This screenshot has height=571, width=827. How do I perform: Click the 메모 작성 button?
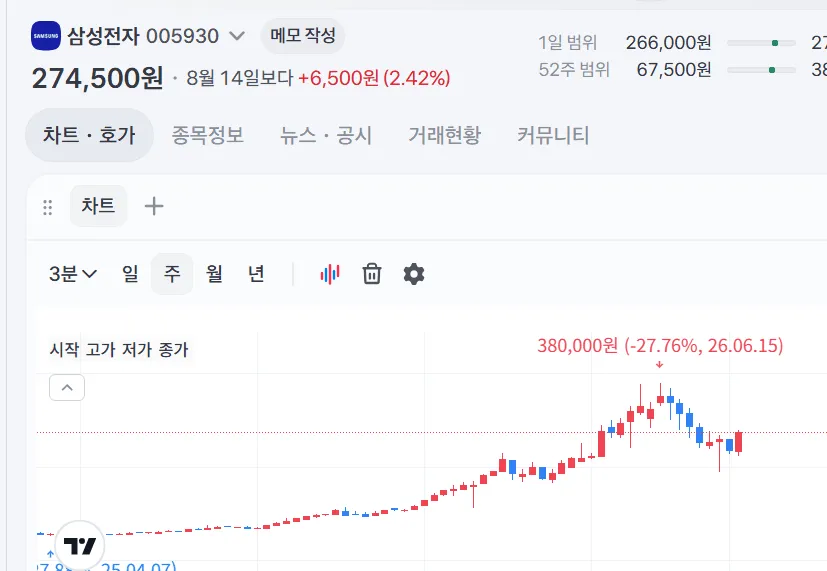tap(303, 36)
